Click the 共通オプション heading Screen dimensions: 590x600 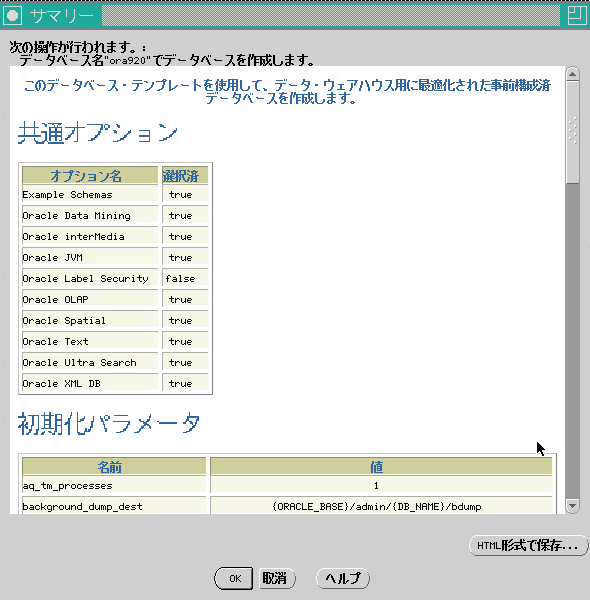[98, 133]
